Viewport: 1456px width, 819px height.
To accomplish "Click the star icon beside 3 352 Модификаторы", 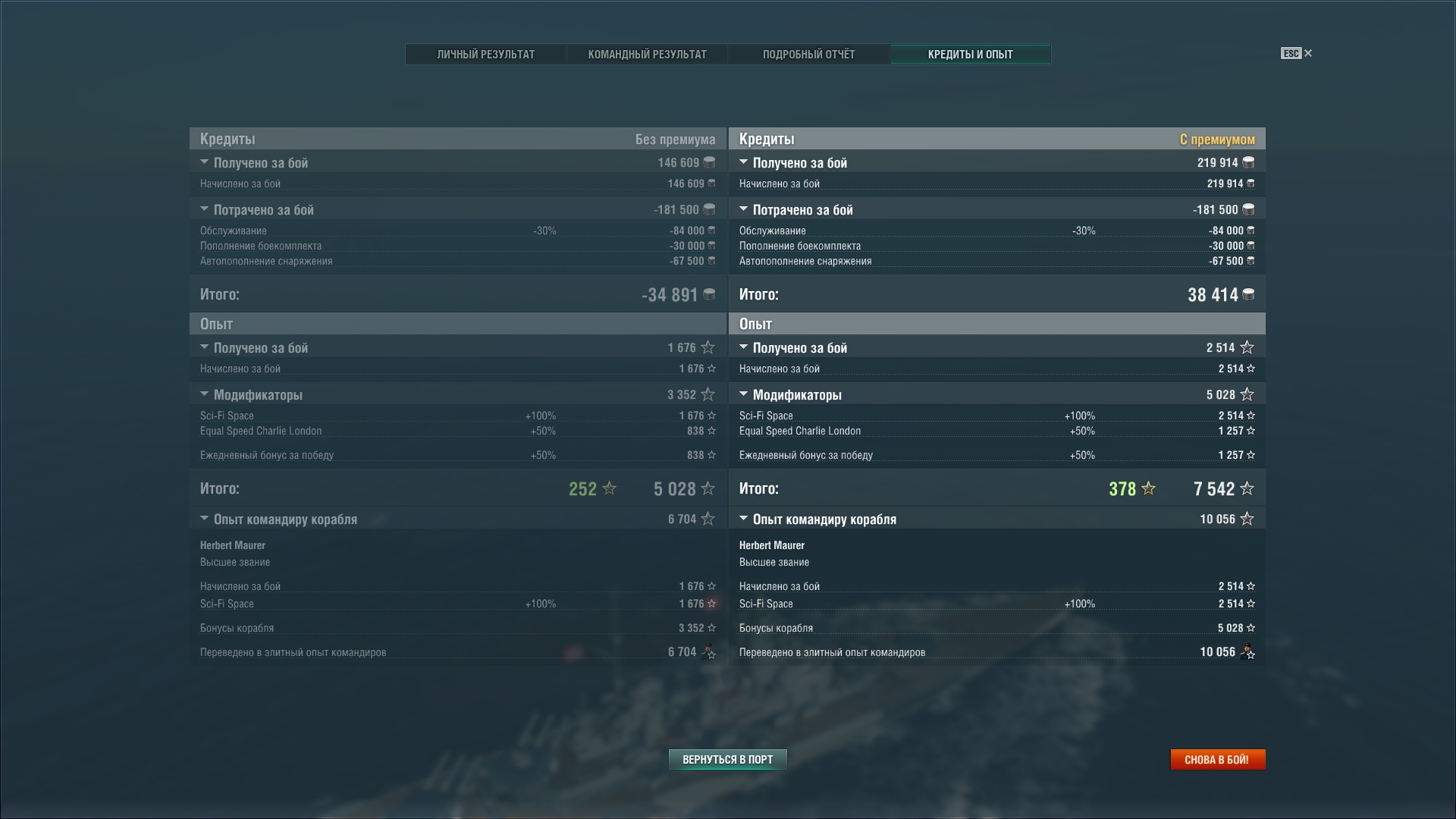I will tap(708, 394).
